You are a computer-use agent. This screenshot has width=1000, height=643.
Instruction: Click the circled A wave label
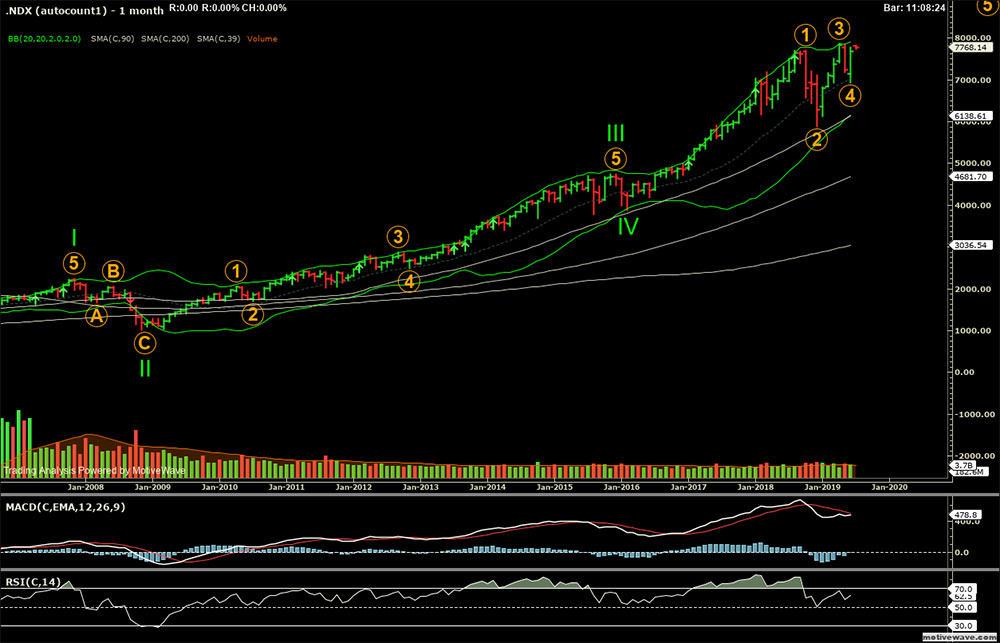tap(96, 316)
